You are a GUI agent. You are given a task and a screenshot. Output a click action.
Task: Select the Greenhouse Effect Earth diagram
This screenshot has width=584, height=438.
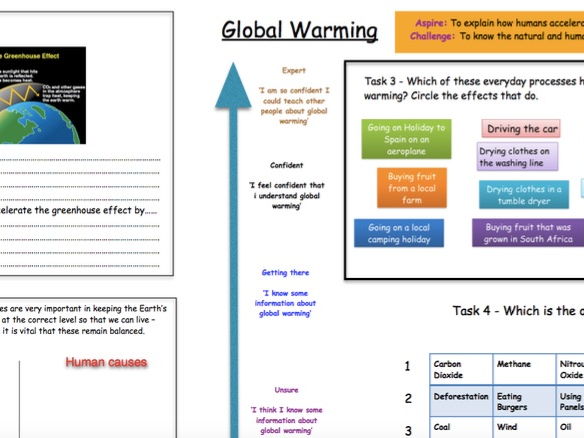(x=43, y=95)
